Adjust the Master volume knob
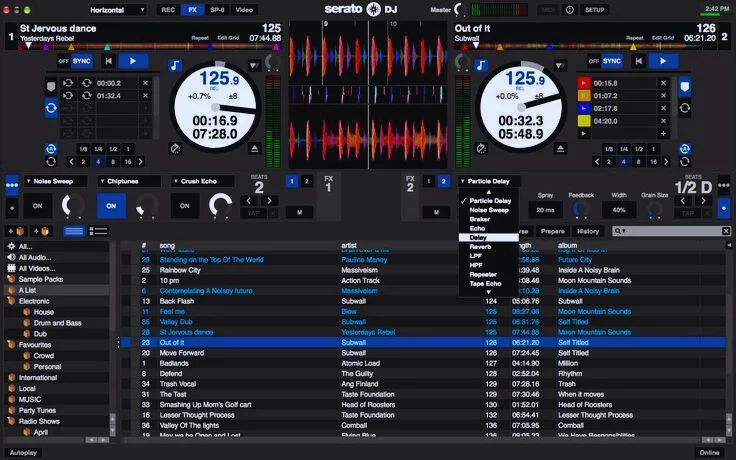Viewport: 736px width, 460px height. (460, 10)
